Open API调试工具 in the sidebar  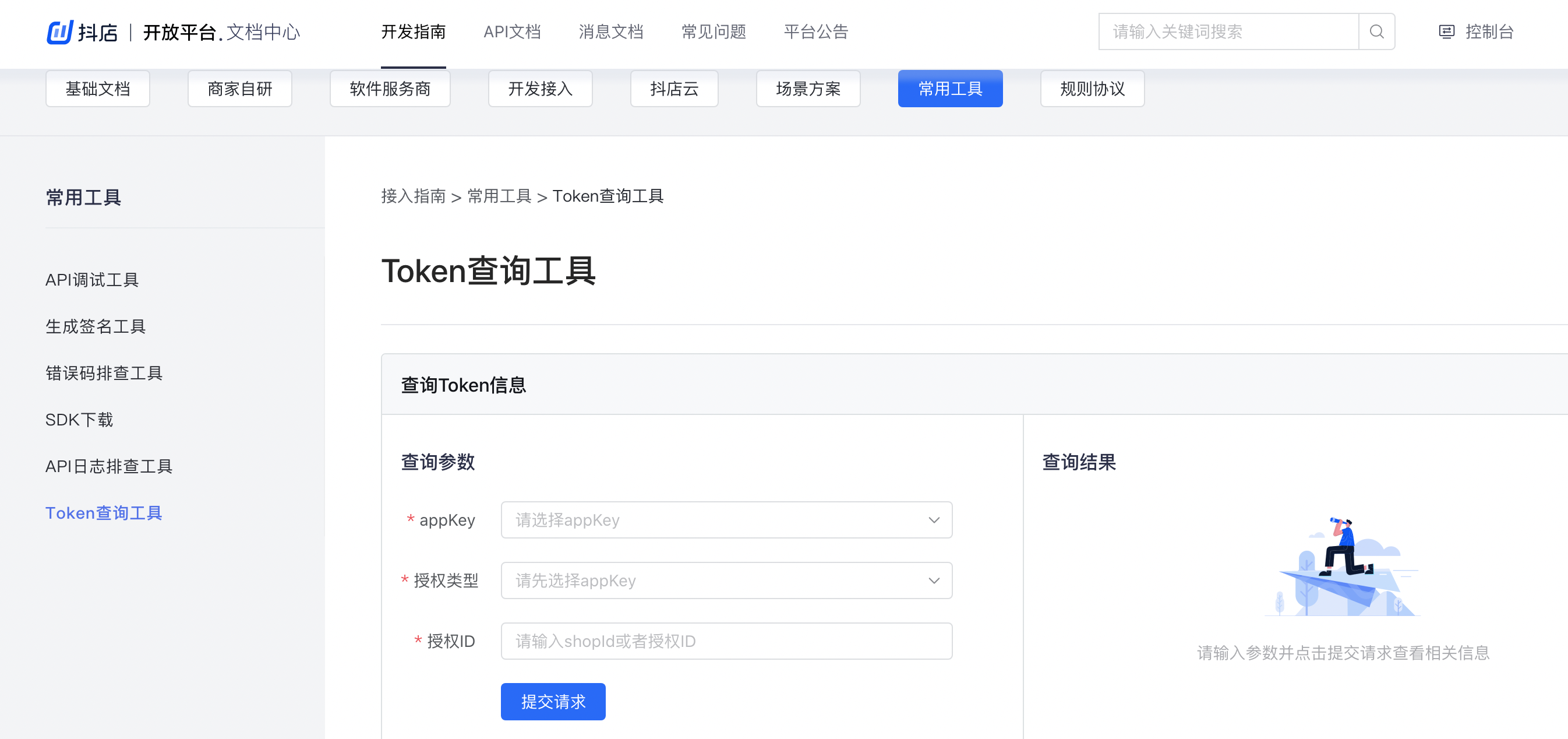[92, 280]
